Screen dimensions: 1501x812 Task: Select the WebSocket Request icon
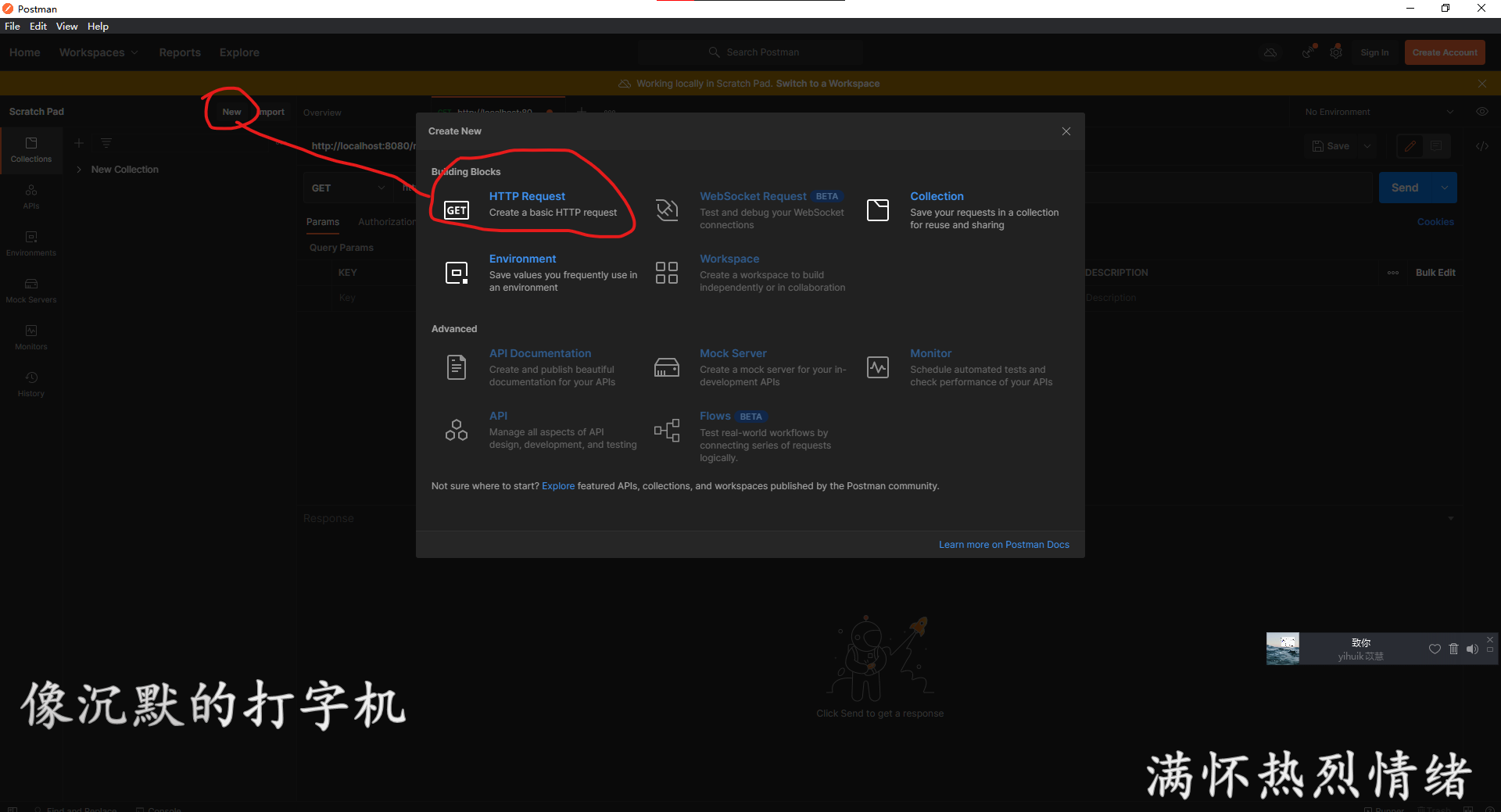[667, 210]
